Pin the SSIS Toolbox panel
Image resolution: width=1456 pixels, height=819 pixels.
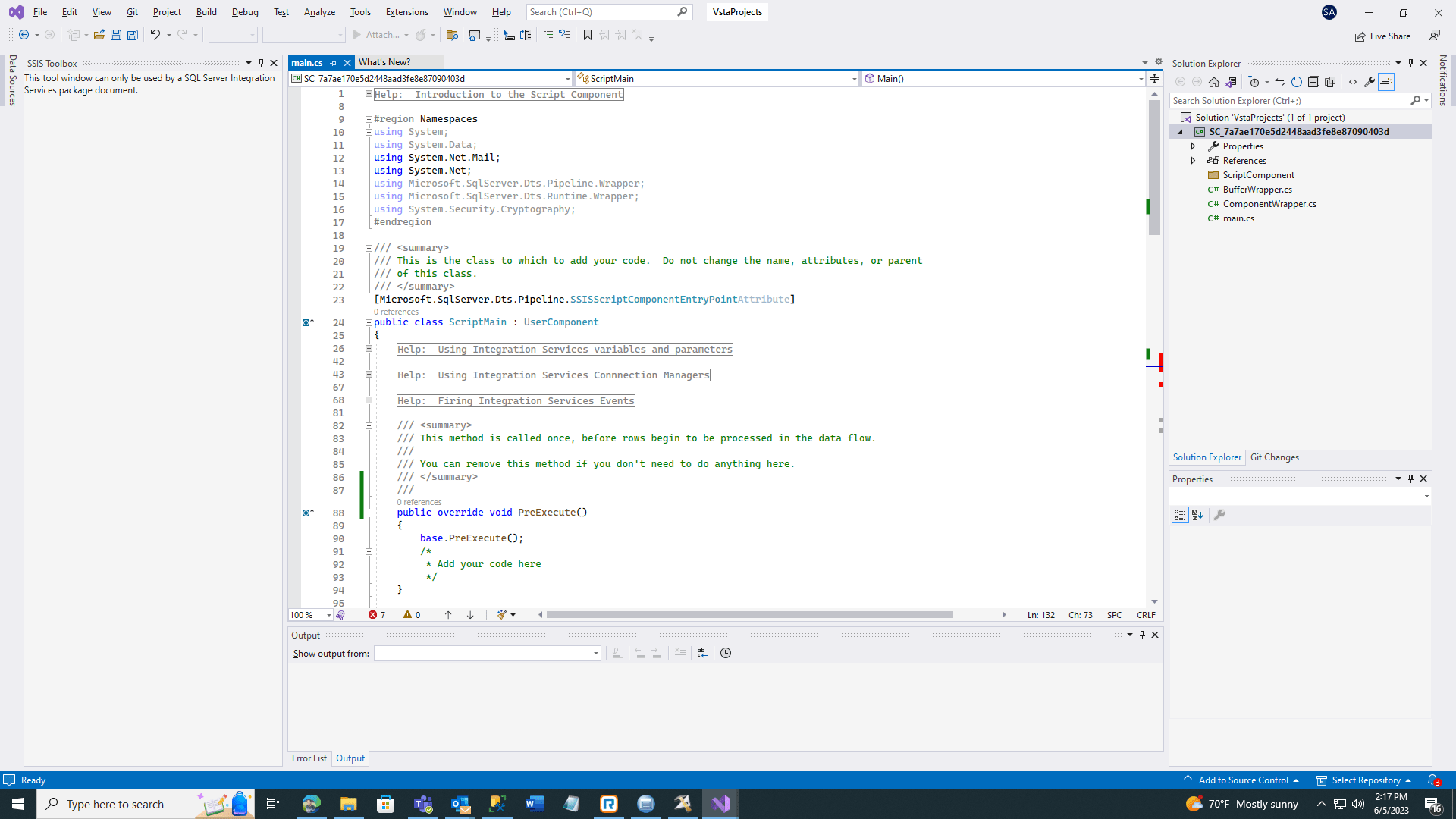pos(261,63)
